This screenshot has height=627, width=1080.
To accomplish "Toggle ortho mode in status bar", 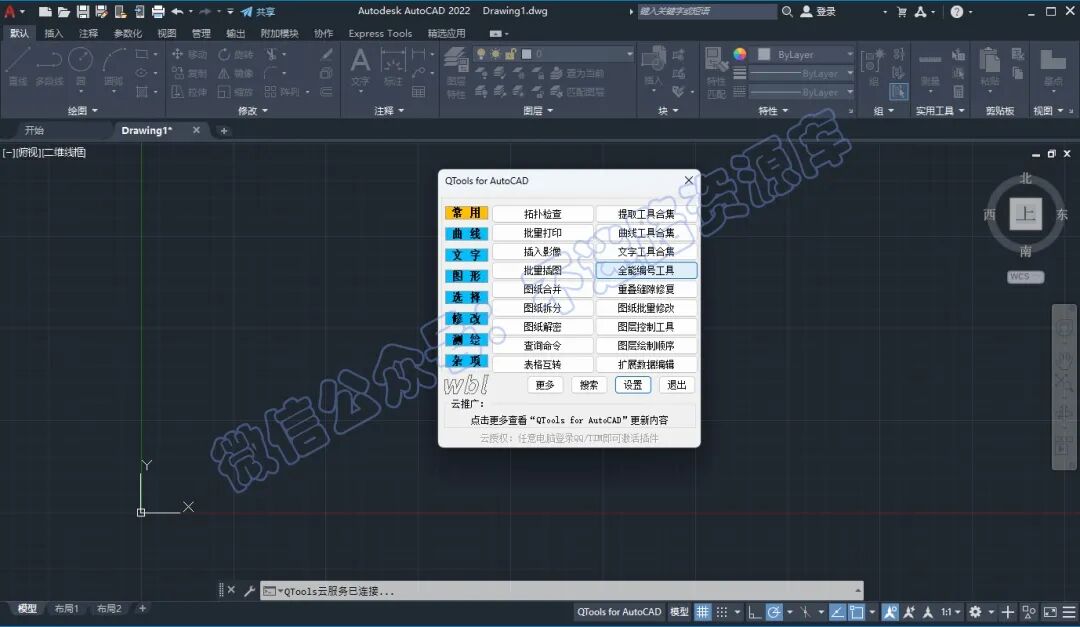I will point(755,612).
